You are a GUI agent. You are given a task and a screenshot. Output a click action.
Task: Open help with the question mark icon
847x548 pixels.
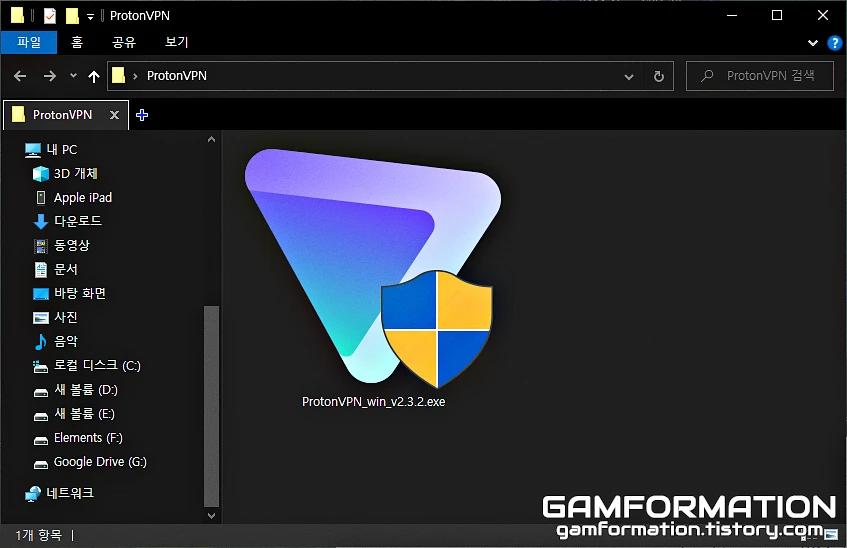pyautogui.click(x=835, y=43)
